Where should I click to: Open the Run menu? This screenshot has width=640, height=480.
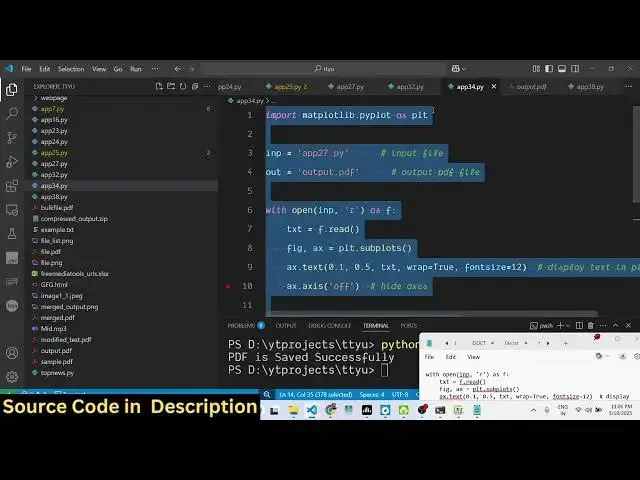[x=136, y=69]
